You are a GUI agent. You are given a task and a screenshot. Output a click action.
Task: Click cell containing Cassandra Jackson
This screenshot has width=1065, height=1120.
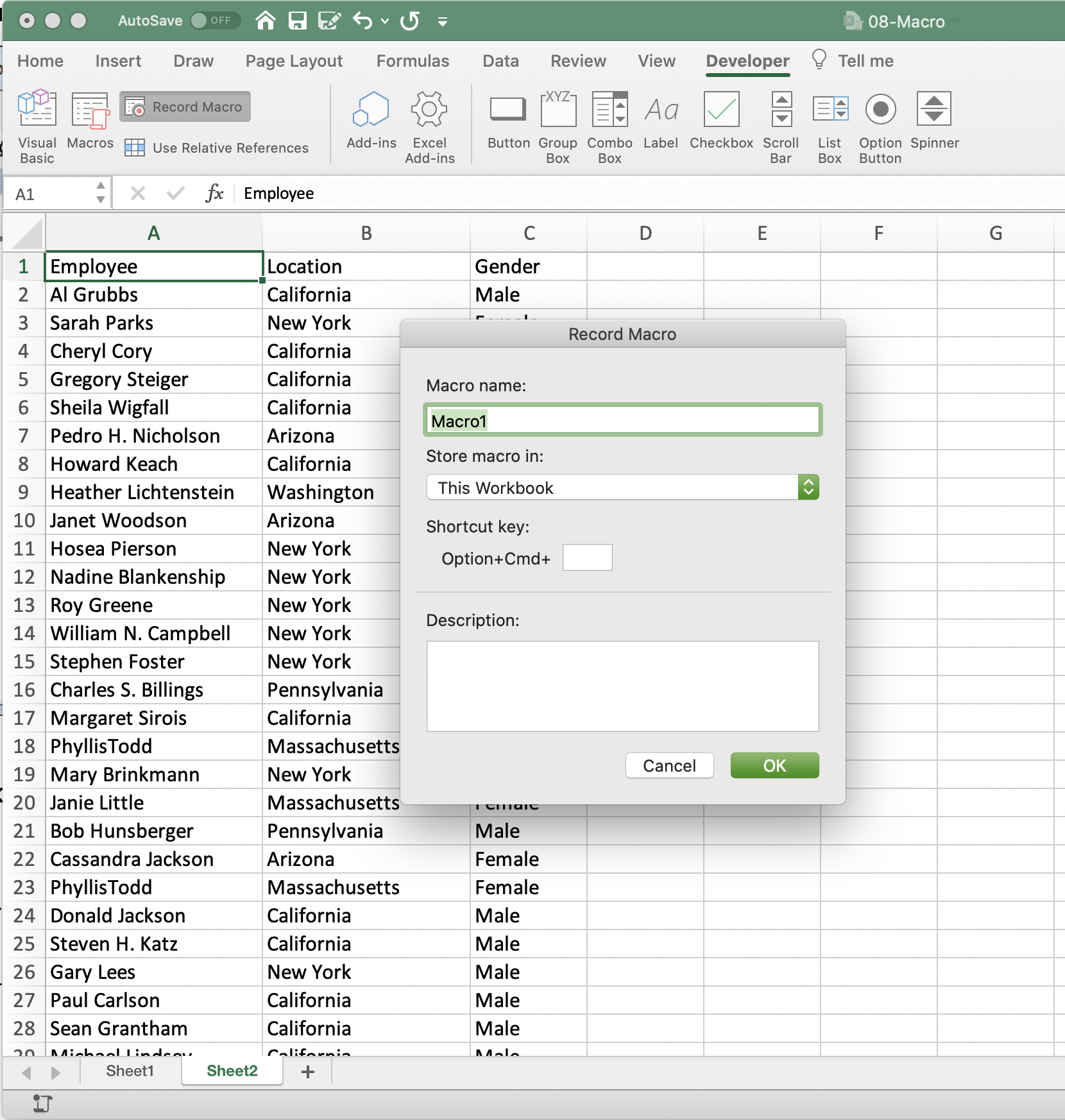point(154,859)
